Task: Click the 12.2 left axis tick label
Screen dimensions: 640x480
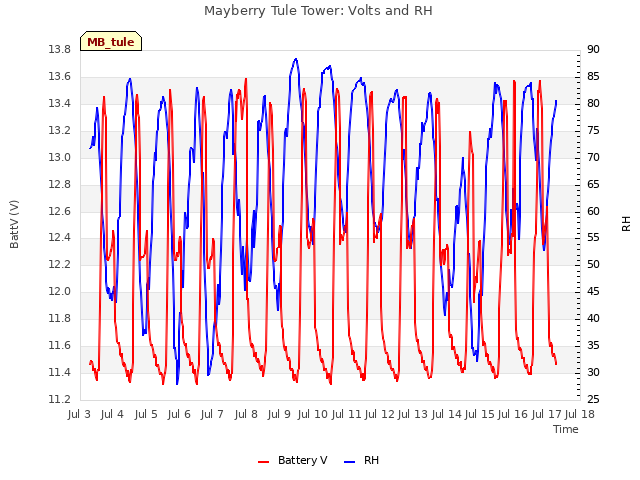Action: pyautogui.click(x=60, y=264)
